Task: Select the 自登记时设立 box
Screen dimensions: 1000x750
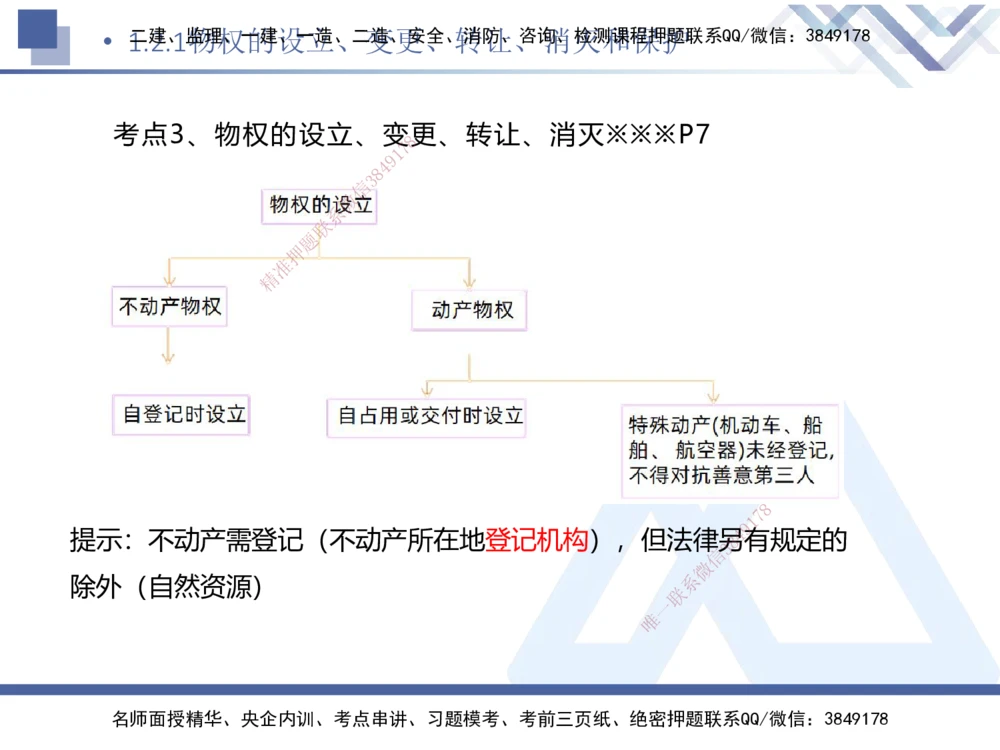Action: [181, 416]
